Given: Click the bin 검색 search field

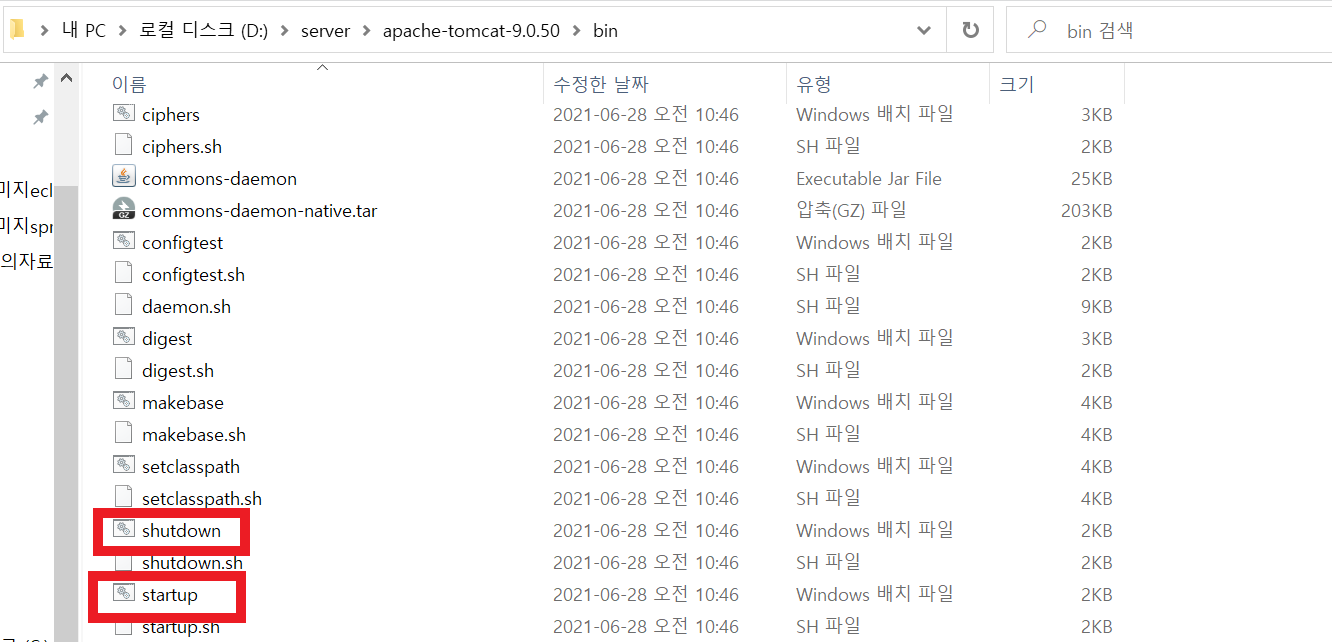Looking at the screenshot, I should [x=1169, y=30].
